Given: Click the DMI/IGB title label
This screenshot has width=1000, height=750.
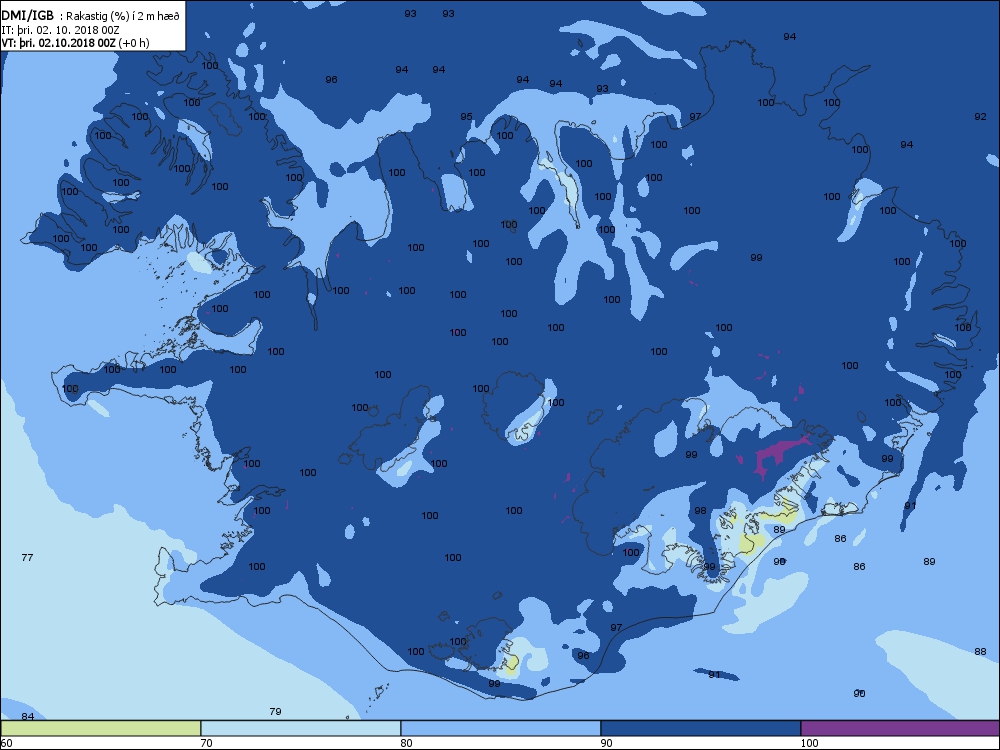Looking at the screenshot, I should [28, 16].
